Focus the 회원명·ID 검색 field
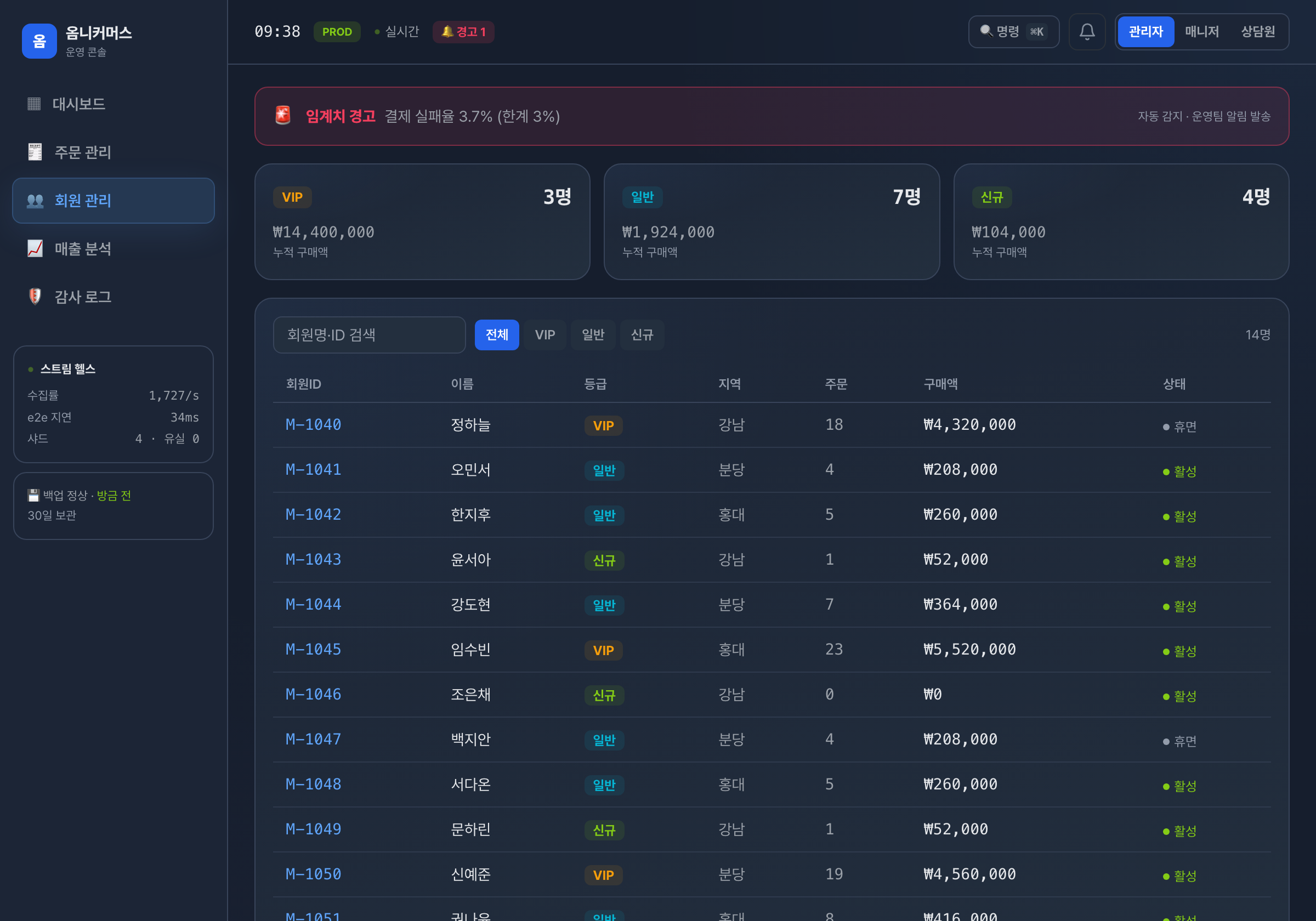Image resolution: width=1316 pixels, height=921 pixels. 369,335
